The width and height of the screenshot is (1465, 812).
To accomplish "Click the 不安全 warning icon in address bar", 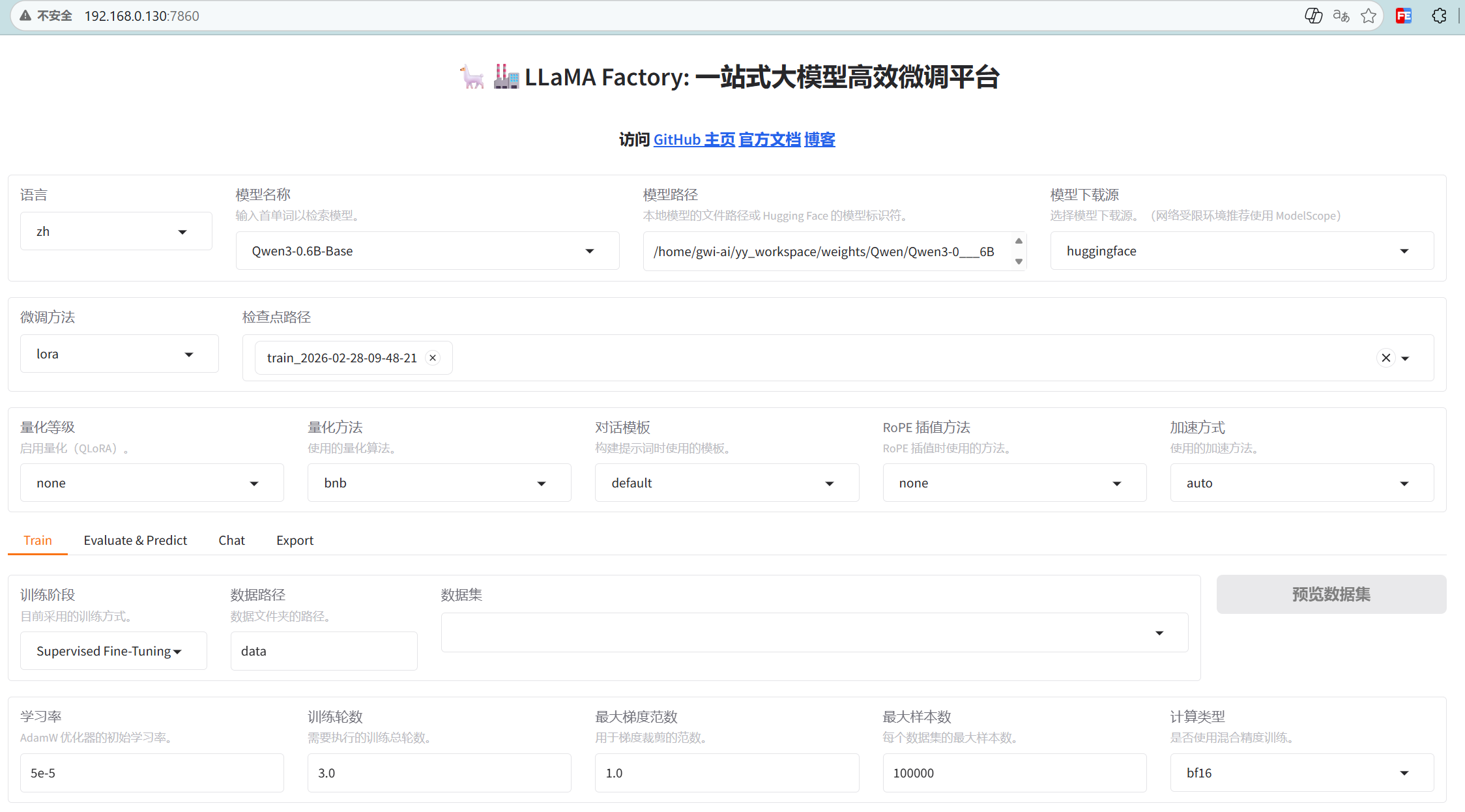I will coord(26,16).
